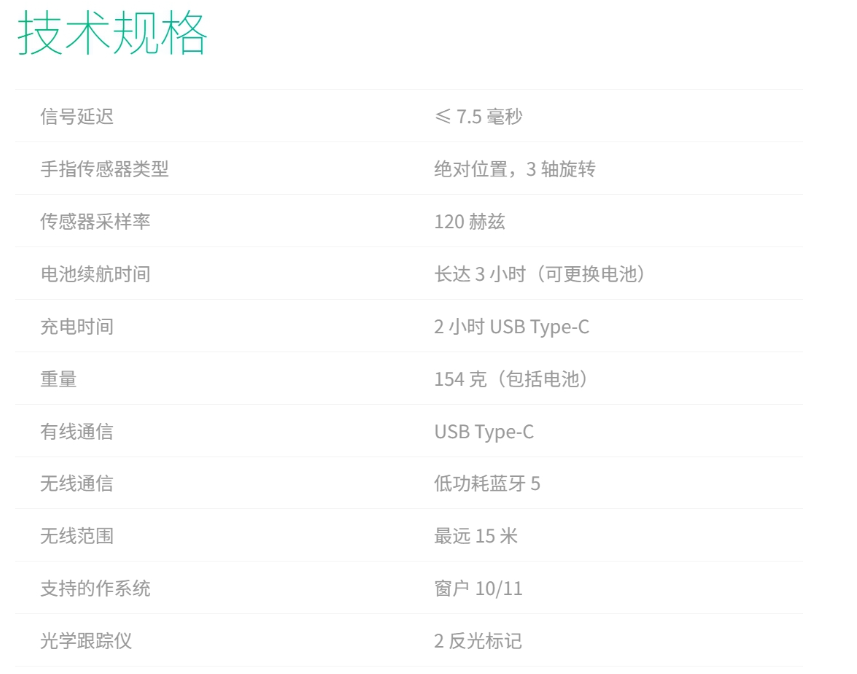
Task: Click the 窗户 10/11 system value
Action: point(478,588)
